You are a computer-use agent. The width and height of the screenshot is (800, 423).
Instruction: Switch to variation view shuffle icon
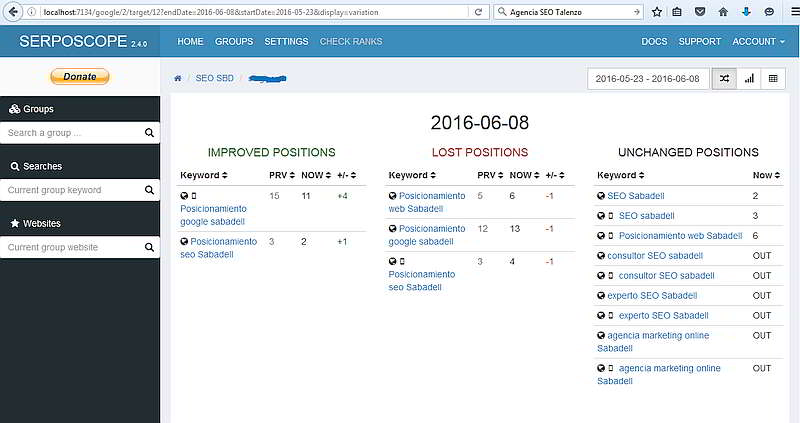724,79
